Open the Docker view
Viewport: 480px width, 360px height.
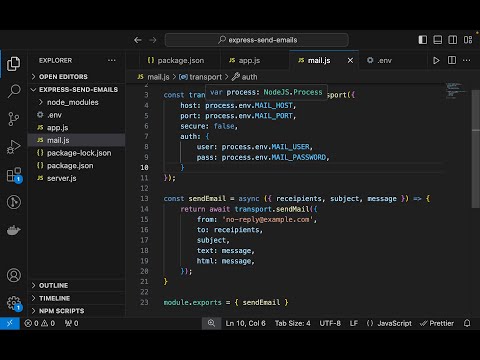click(14, 230)
